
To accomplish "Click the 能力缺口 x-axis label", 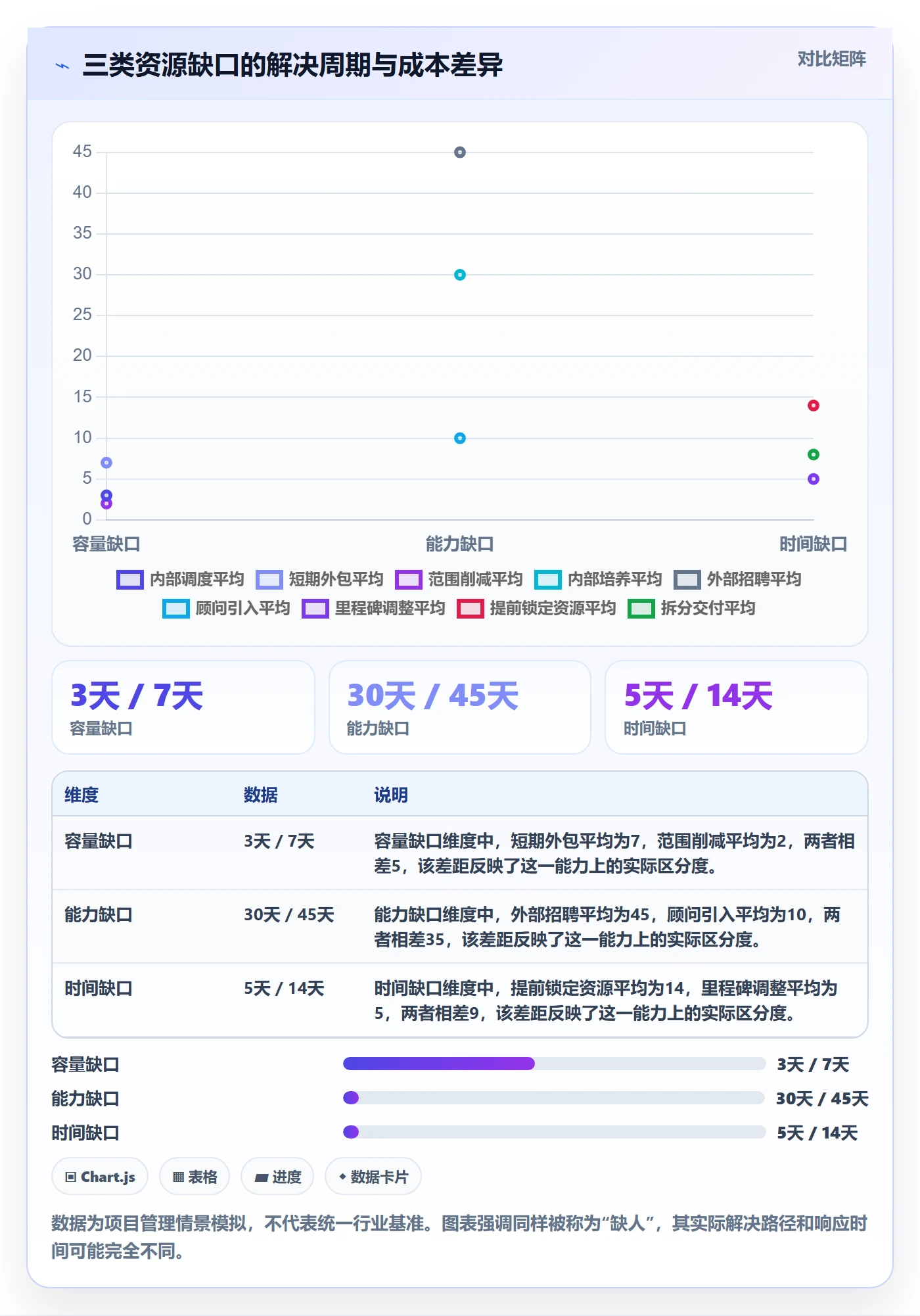I will [x=460, y=544].
